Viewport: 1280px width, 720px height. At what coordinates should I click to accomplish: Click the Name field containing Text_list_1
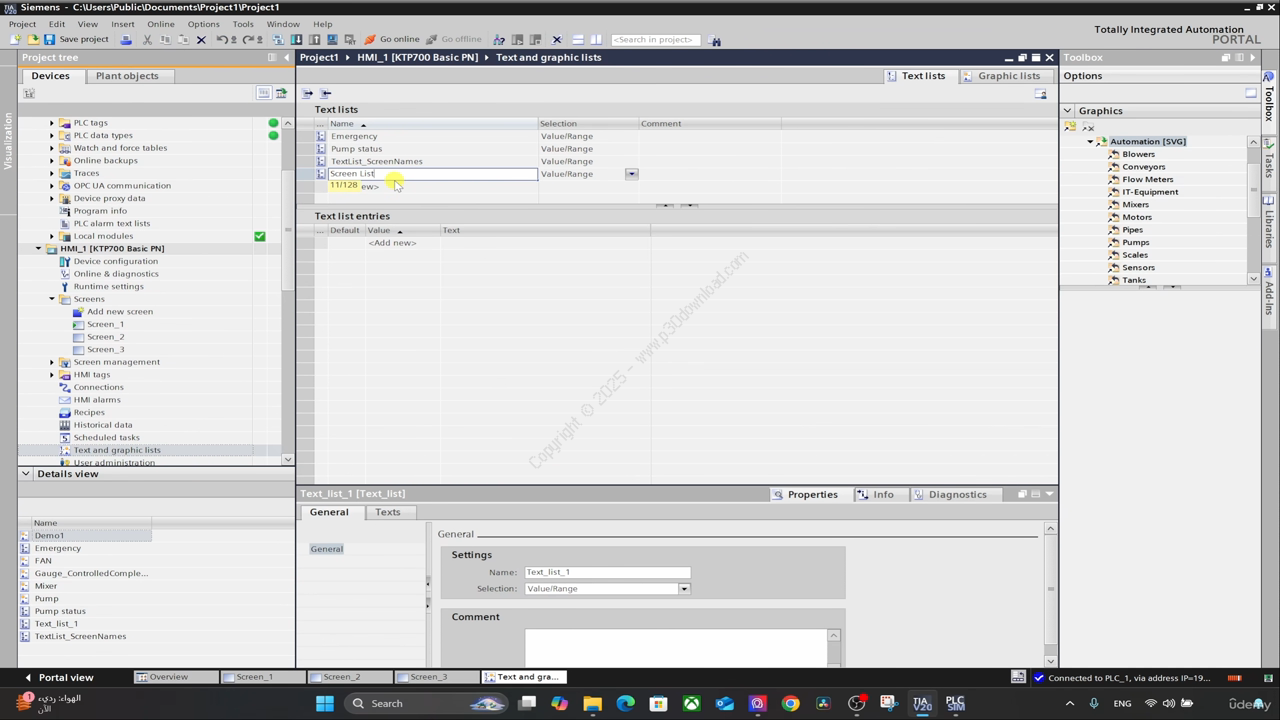tap(607, 572)
